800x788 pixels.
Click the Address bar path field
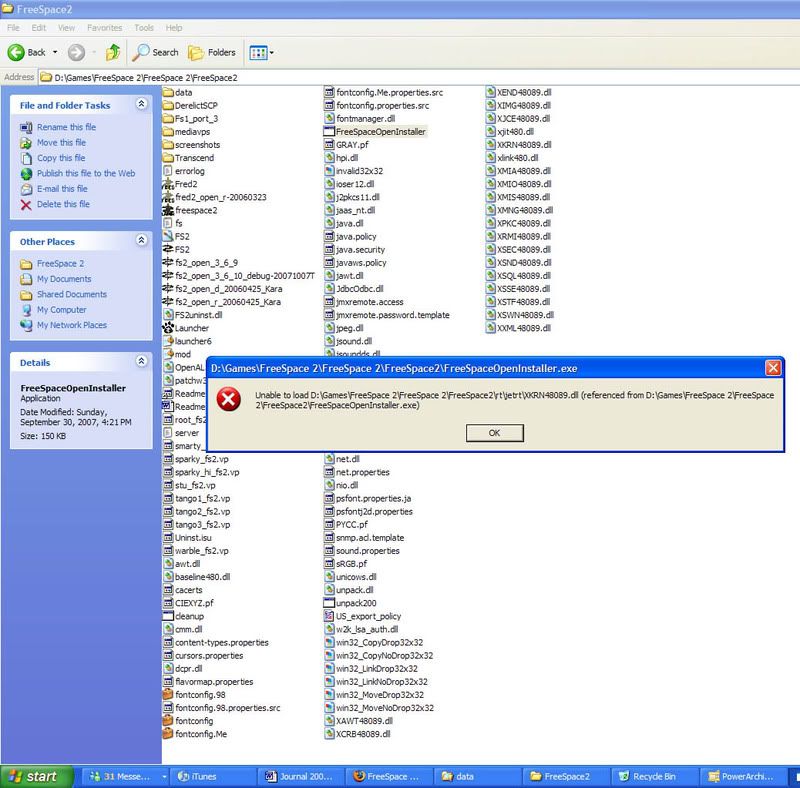pos(418,78)
